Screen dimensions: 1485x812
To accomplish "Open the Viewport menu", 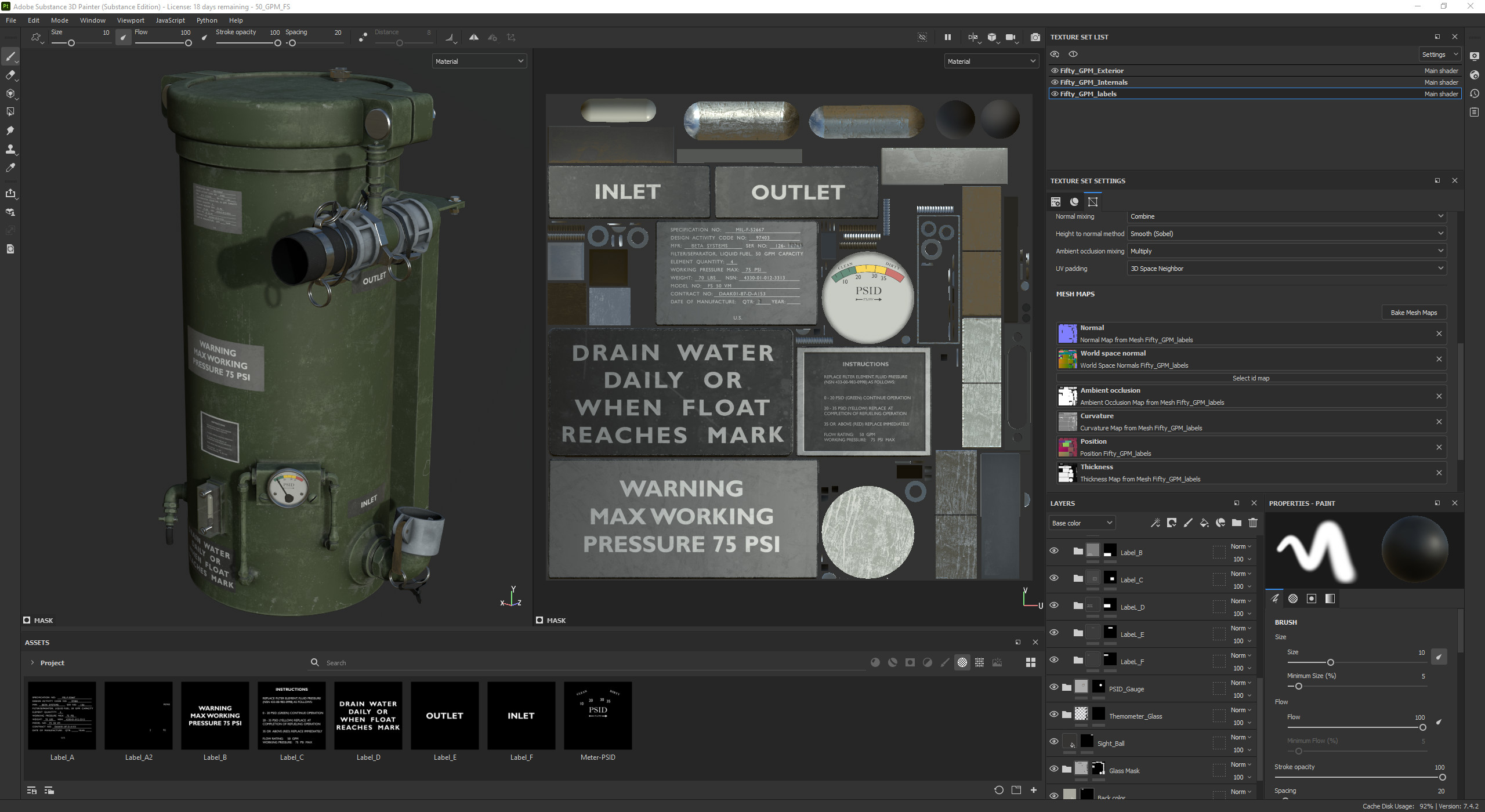I will pyautogui.click(x=130, y=20).
